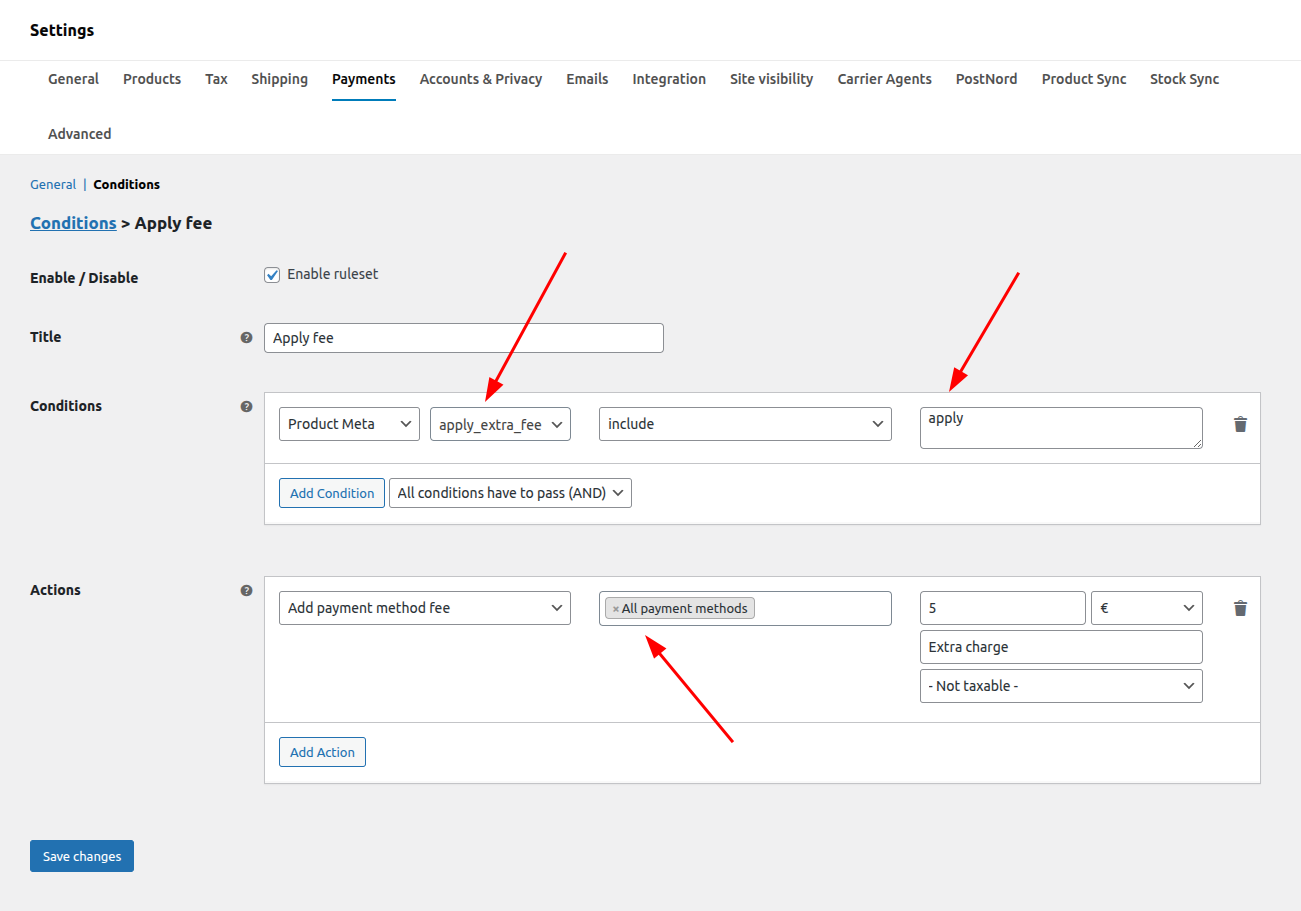Click help icon next to Conditions
Screen dimensions: 1301x911
[x=246, y=407]
